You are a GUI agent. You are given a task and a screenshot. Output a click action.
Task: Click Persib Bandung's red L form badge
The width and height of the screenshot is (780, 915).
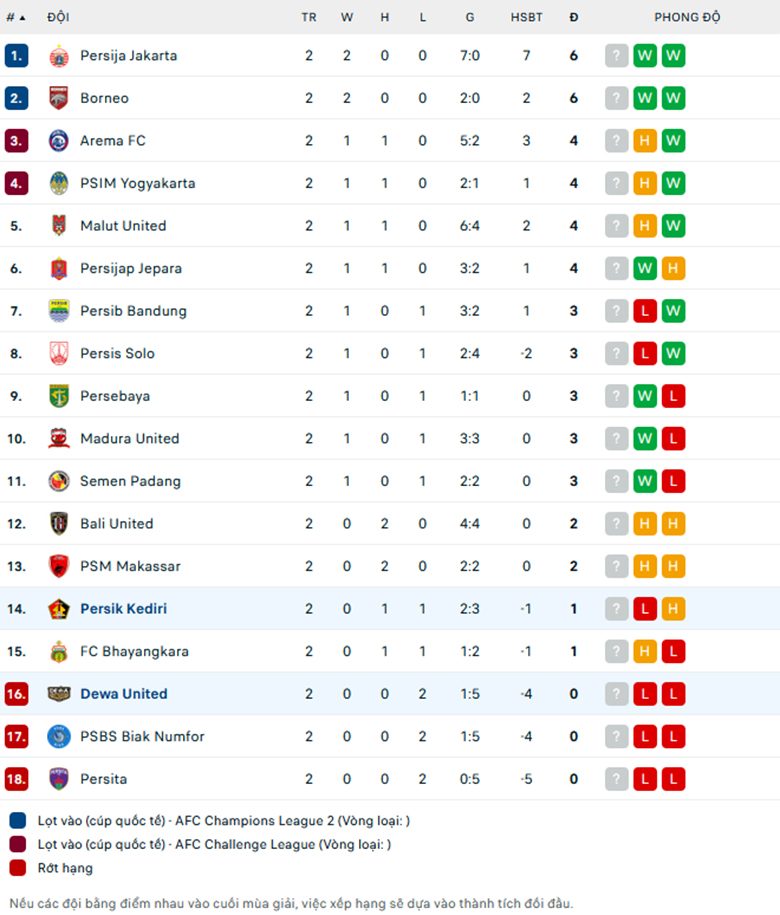click(645, 311)
